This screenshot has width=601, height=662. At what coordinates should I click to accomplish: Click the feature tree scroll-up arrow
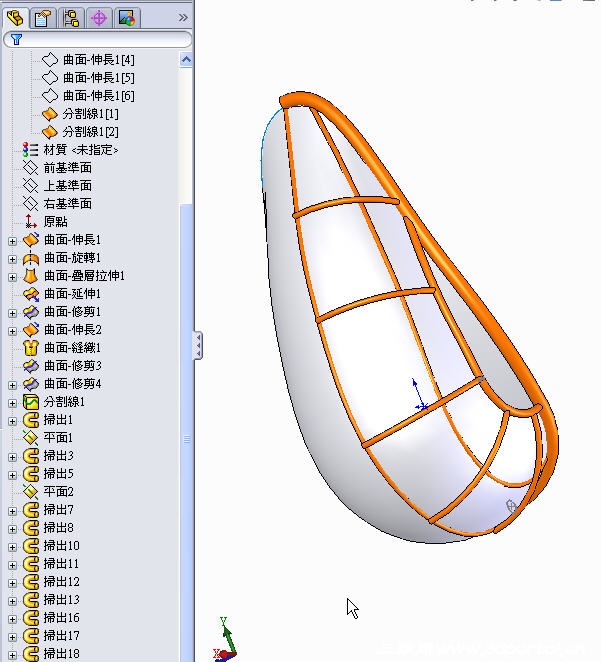click(x=186, y=60)
